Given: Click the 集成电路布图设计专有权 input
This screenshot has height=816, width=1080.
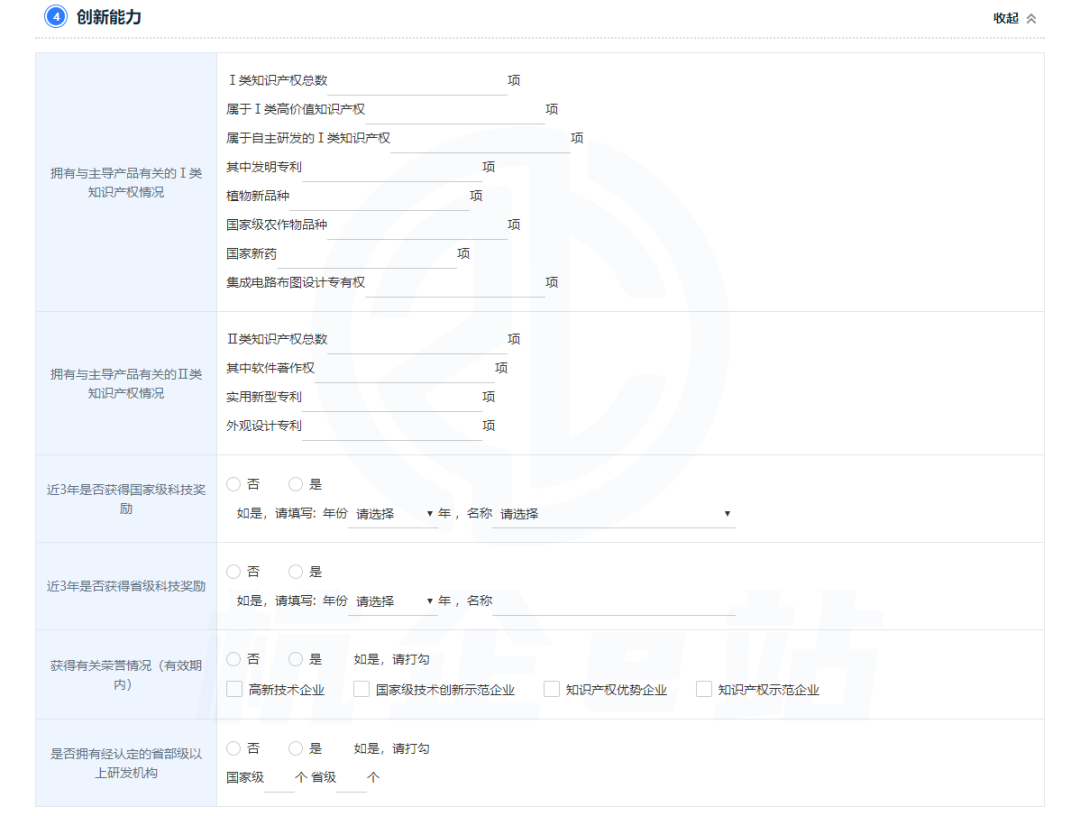Looking at the screenshot, I should [455, 284].
